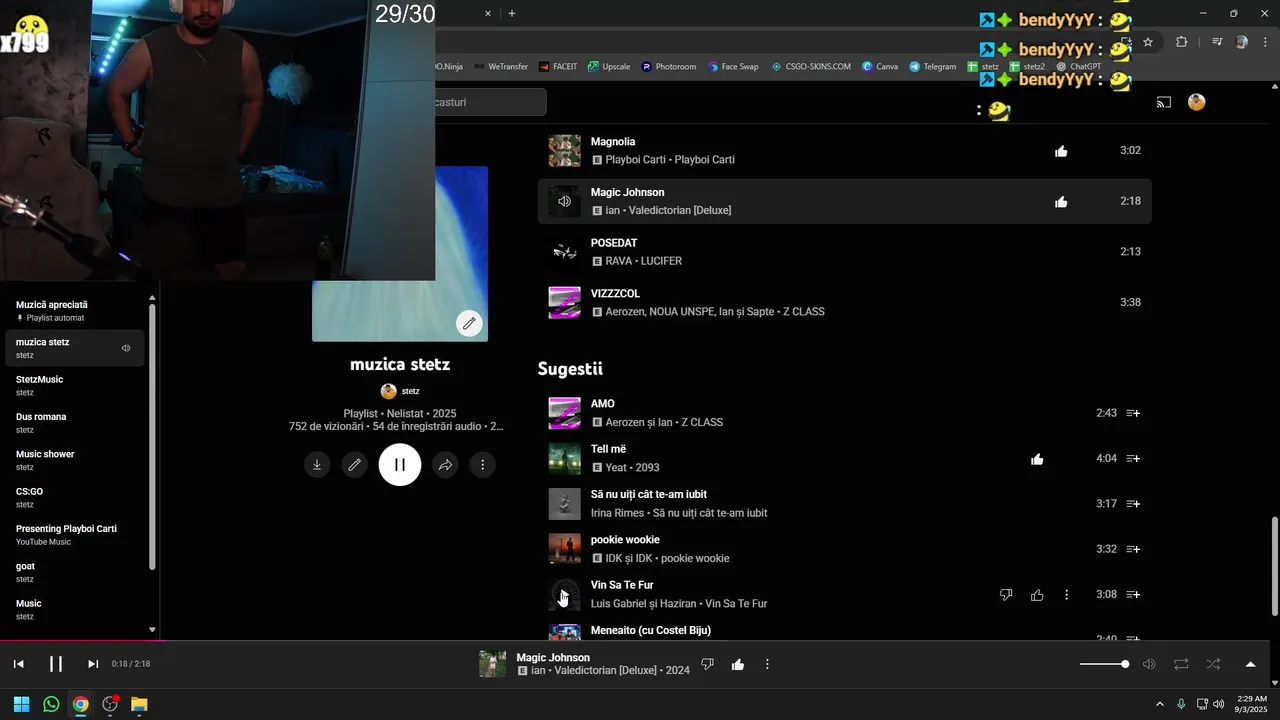
Task: Play the Magnolia track thumbnail
Action: pyautogui.click(x=565, y=151)
